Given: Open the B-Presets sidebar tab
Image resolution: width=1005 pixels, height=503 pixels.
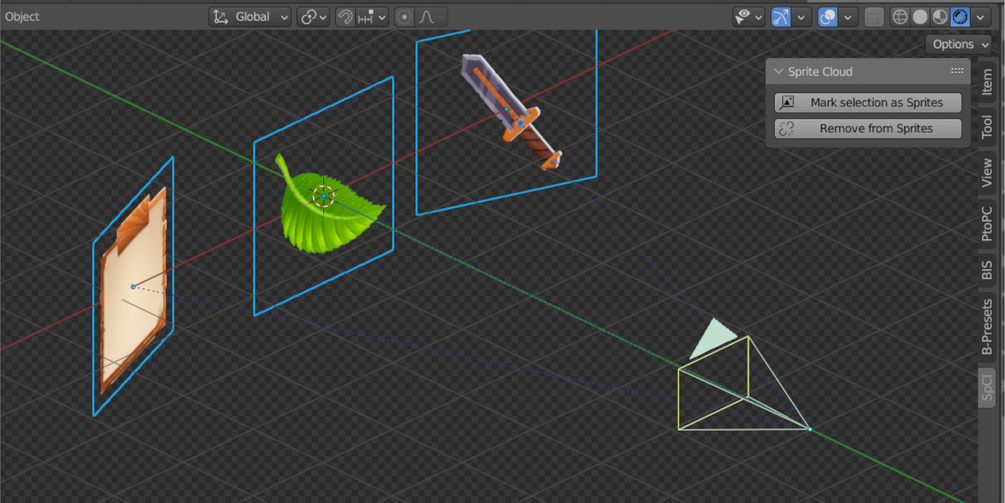Looking at the screenshot, I should pos(987,327).
